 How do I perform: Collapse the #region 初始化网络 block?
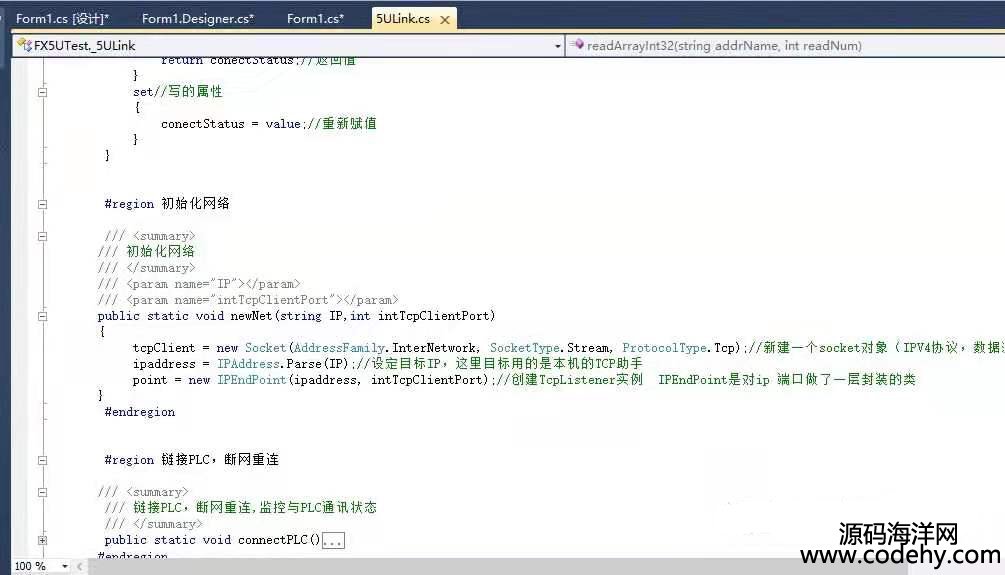(42, 204)
